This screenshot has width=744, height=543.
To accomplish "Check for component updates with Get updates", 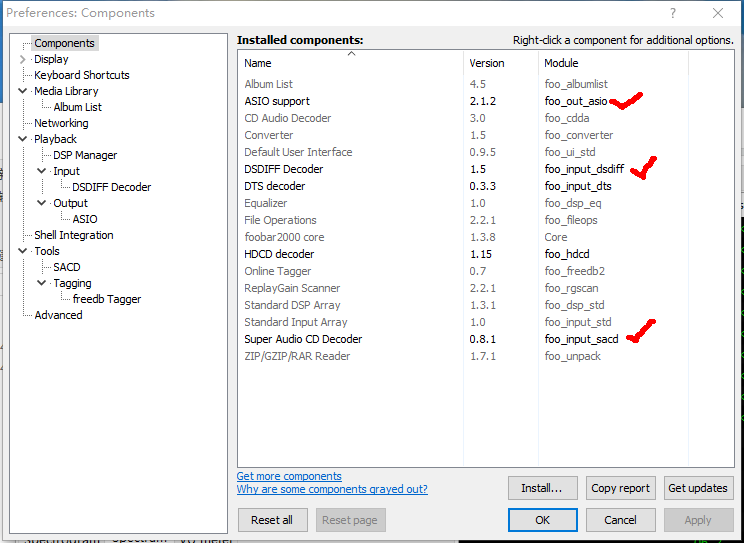I will (x=698, y=488).
